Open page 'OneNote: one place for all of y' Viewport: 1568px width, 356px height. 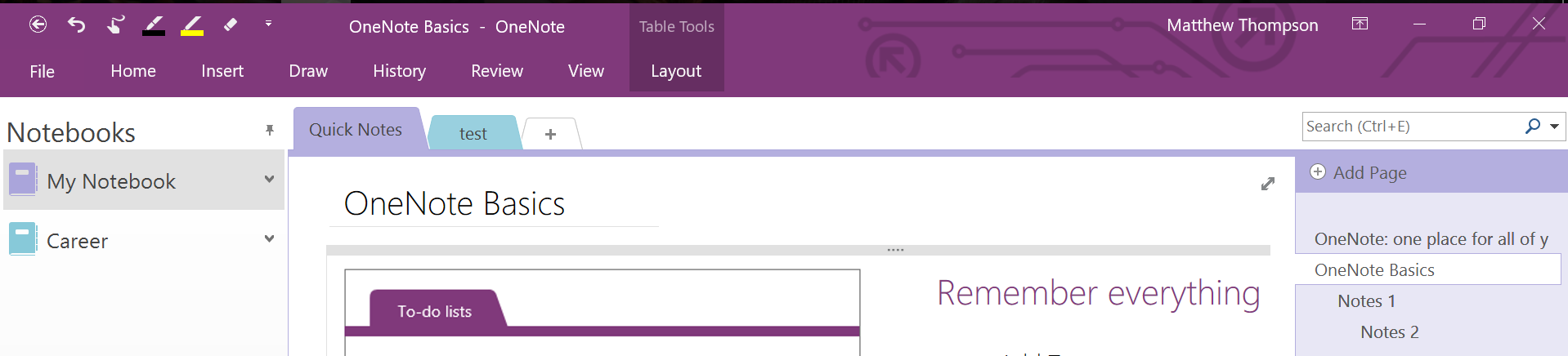pos(1431,238)
